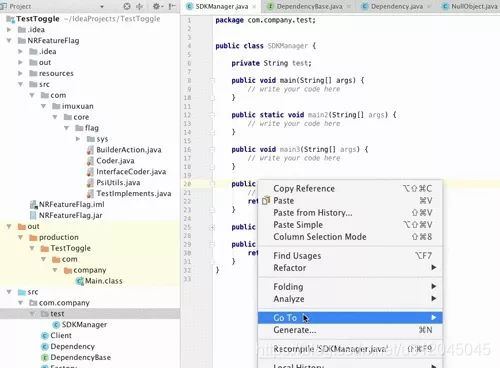Image resolution: width=500 pixels, height=368 pixels.
Task: Click line number 20 in gutter
Action: [187, 184]
